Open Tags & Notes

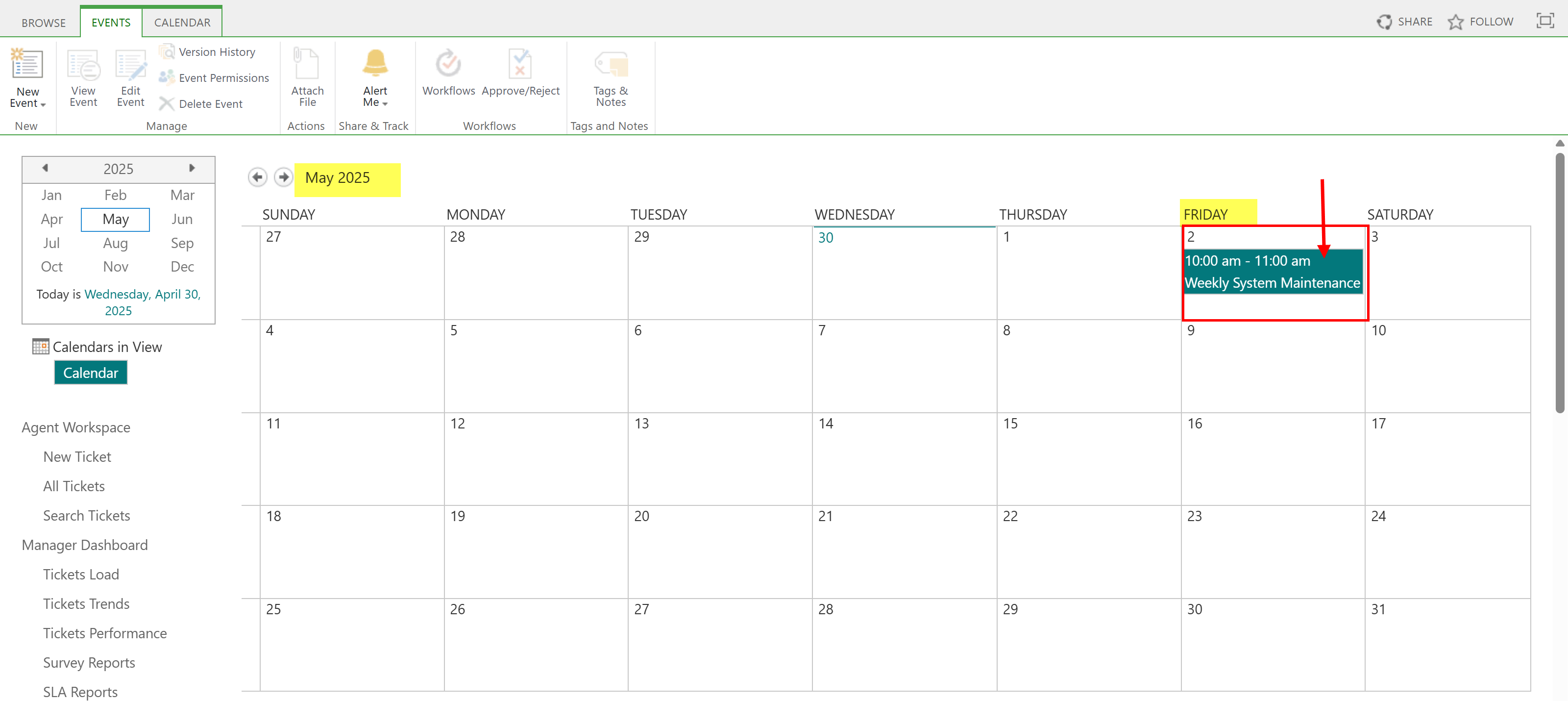611,65
